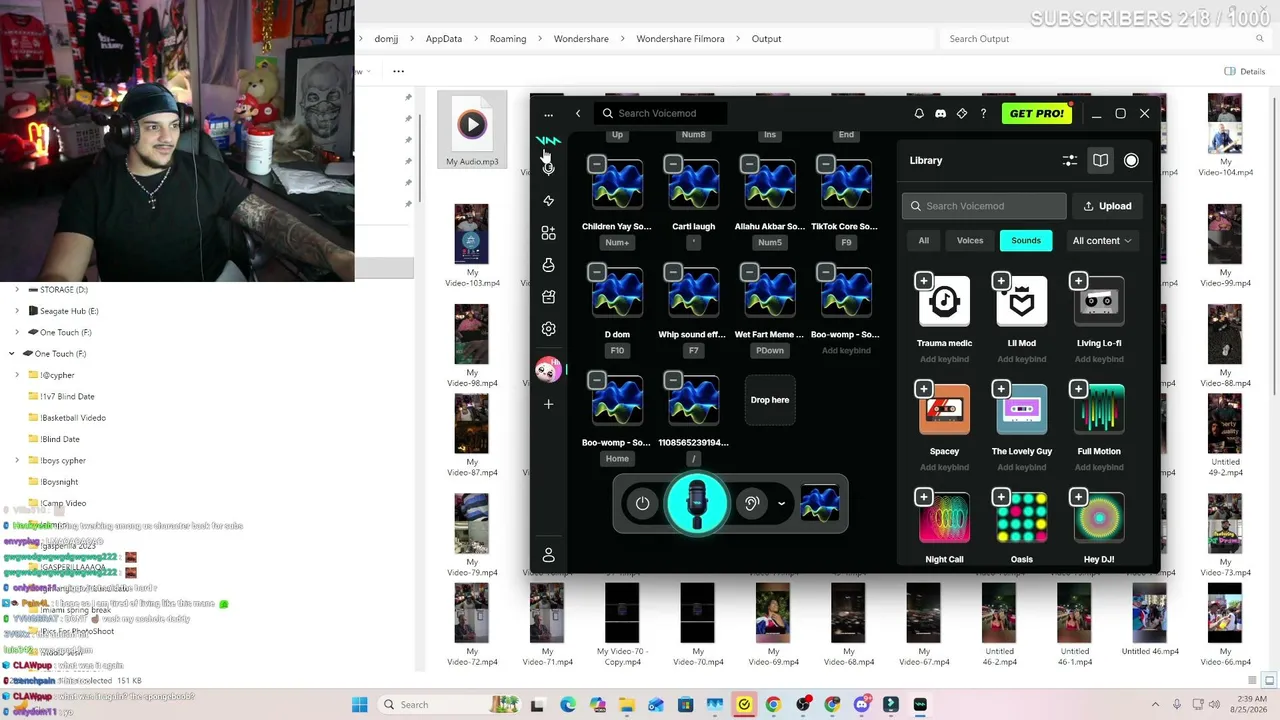1280x720 pixels.
Task: Play the Whip sound effect pad
Action: (693, 292)
